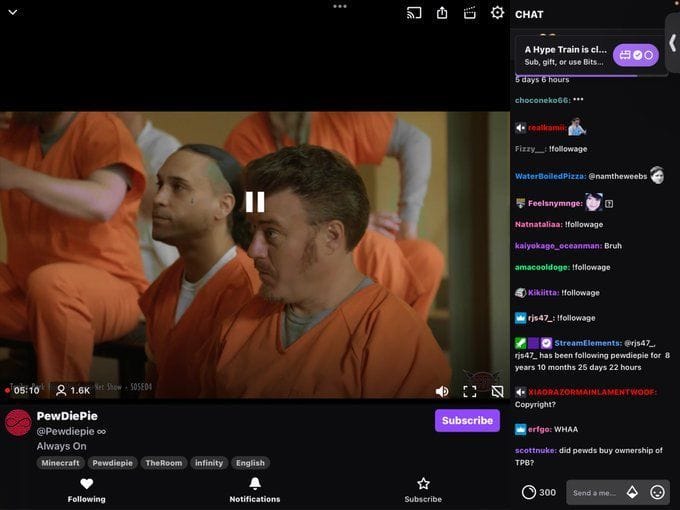Minimize the player with down chevron
This screenshot has height=510, width=680.
click(13, 12)
